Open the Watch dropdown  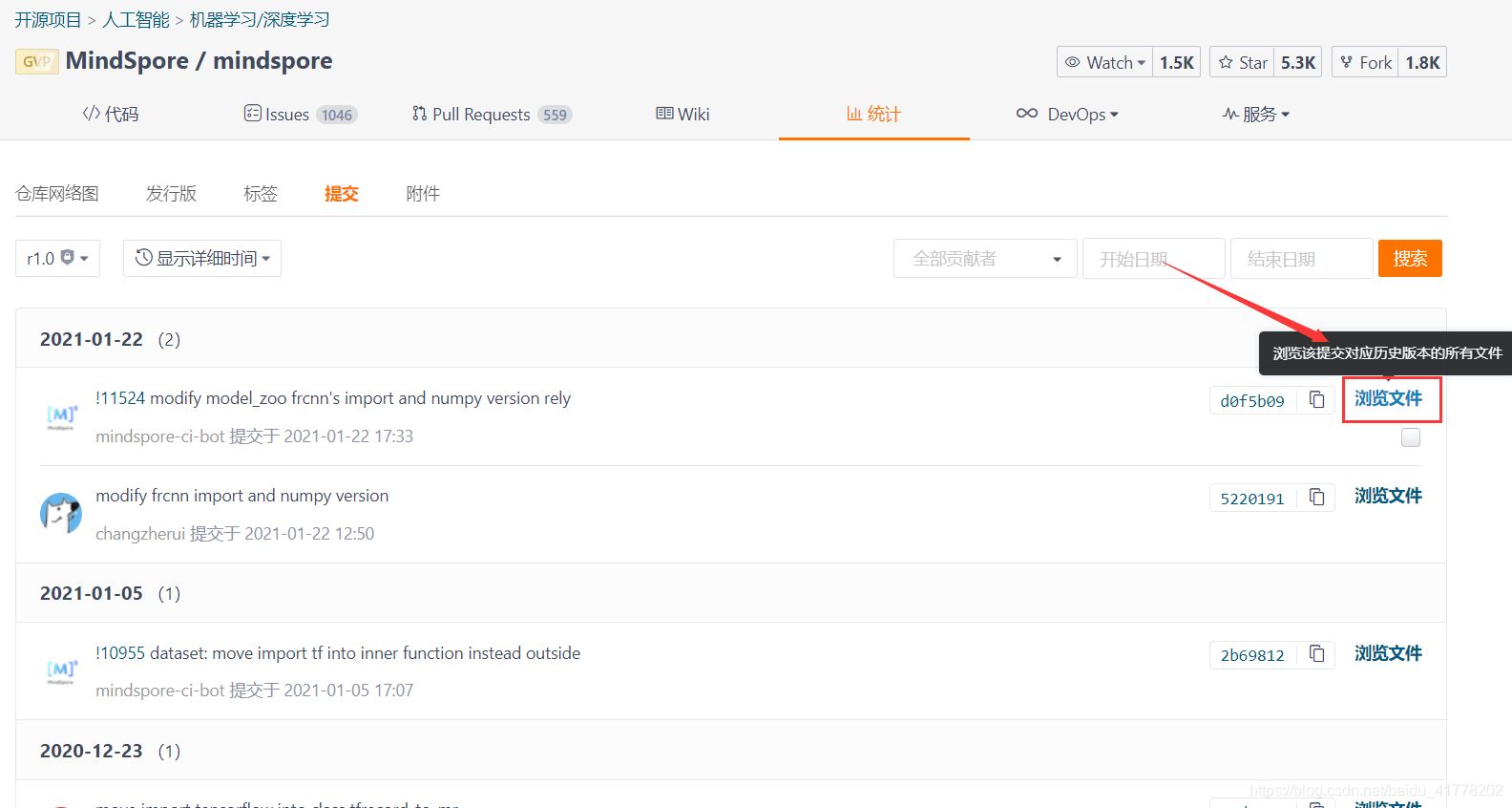[1104, 62]
